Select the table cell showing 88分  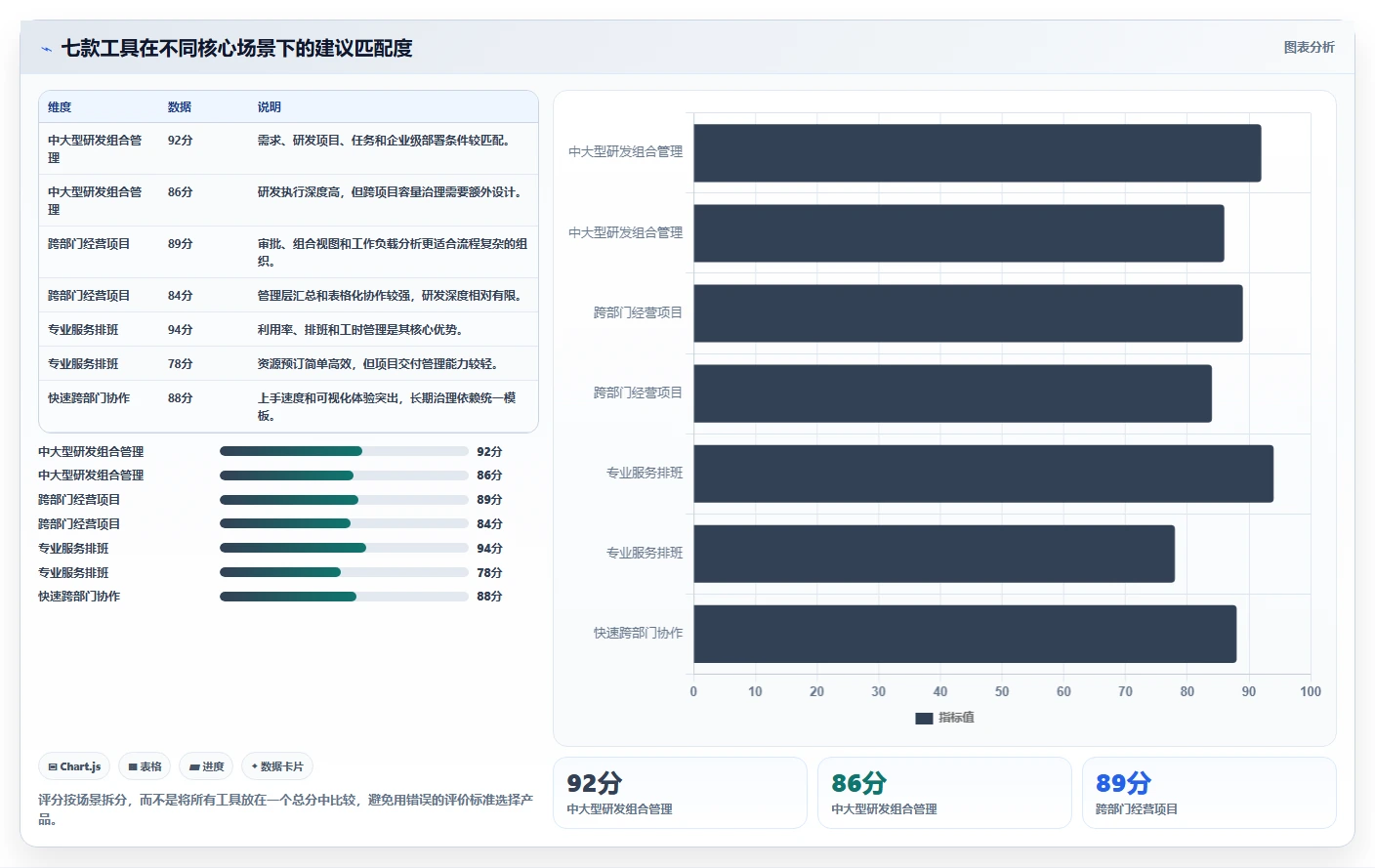pyautogui.click(x=181, y=398)
